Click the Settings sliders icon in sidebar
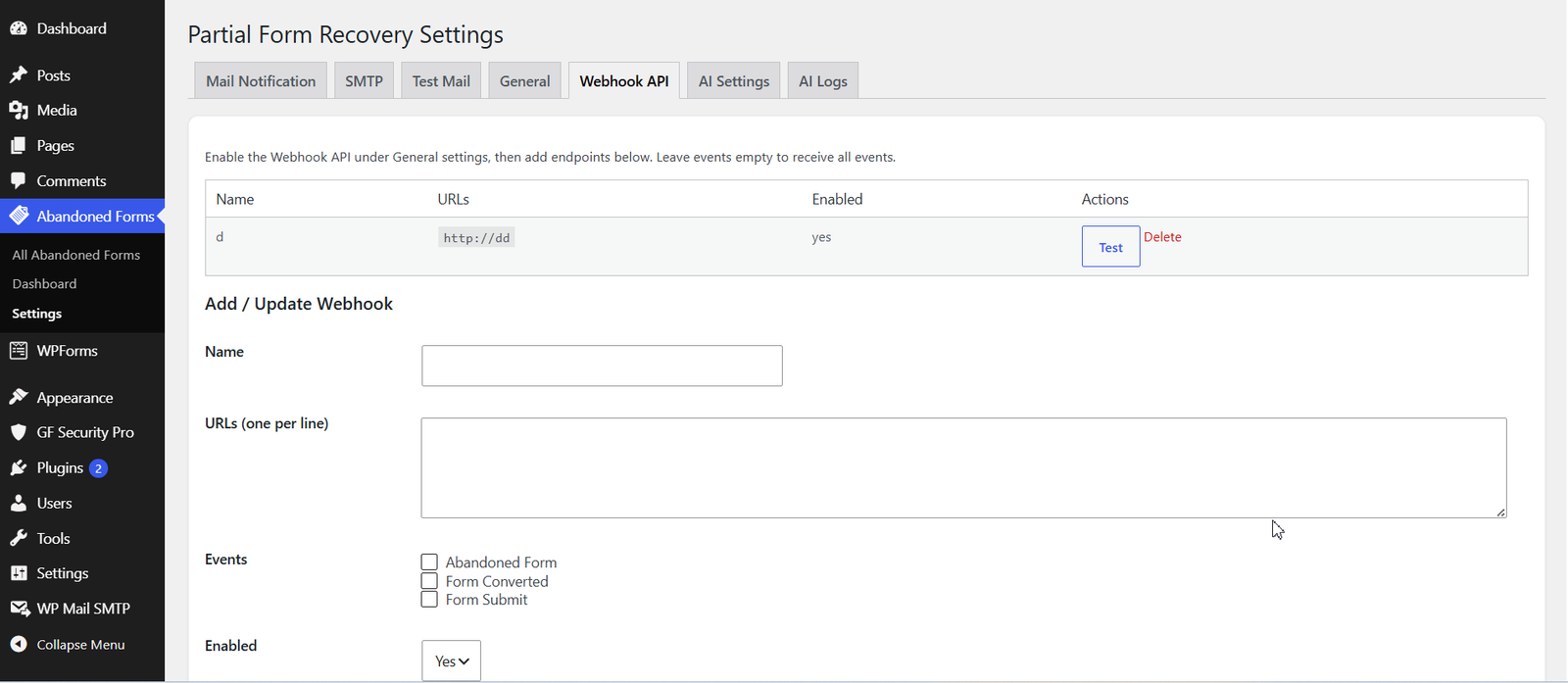 (x=19, y=573)
